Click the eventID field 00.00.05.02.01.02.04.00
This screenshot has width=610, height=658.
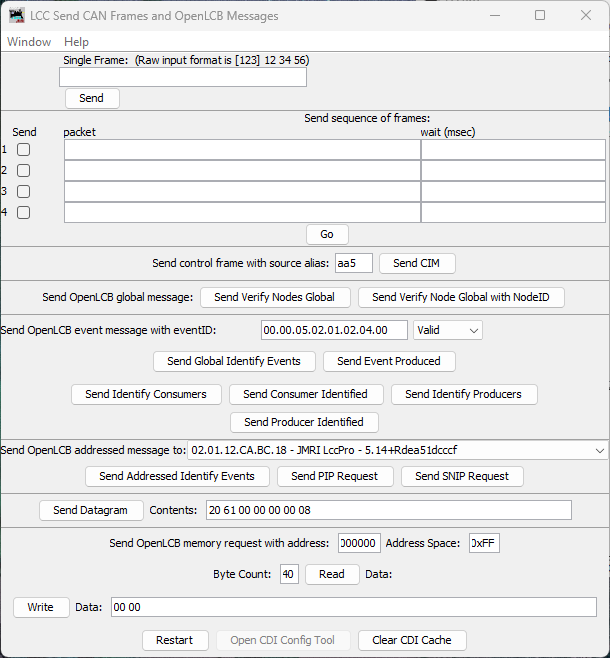[334, 330]
